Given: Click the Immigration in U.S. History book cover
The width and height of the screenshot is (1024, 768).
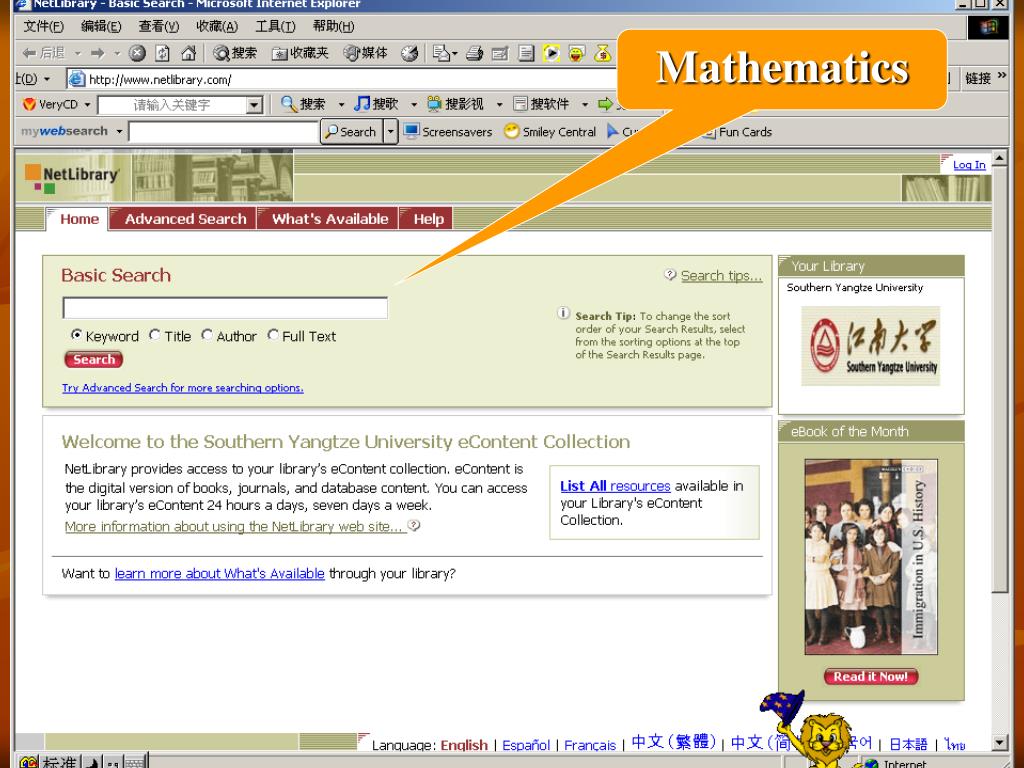Looking at the screenshot, I should (x=871, y=557).
